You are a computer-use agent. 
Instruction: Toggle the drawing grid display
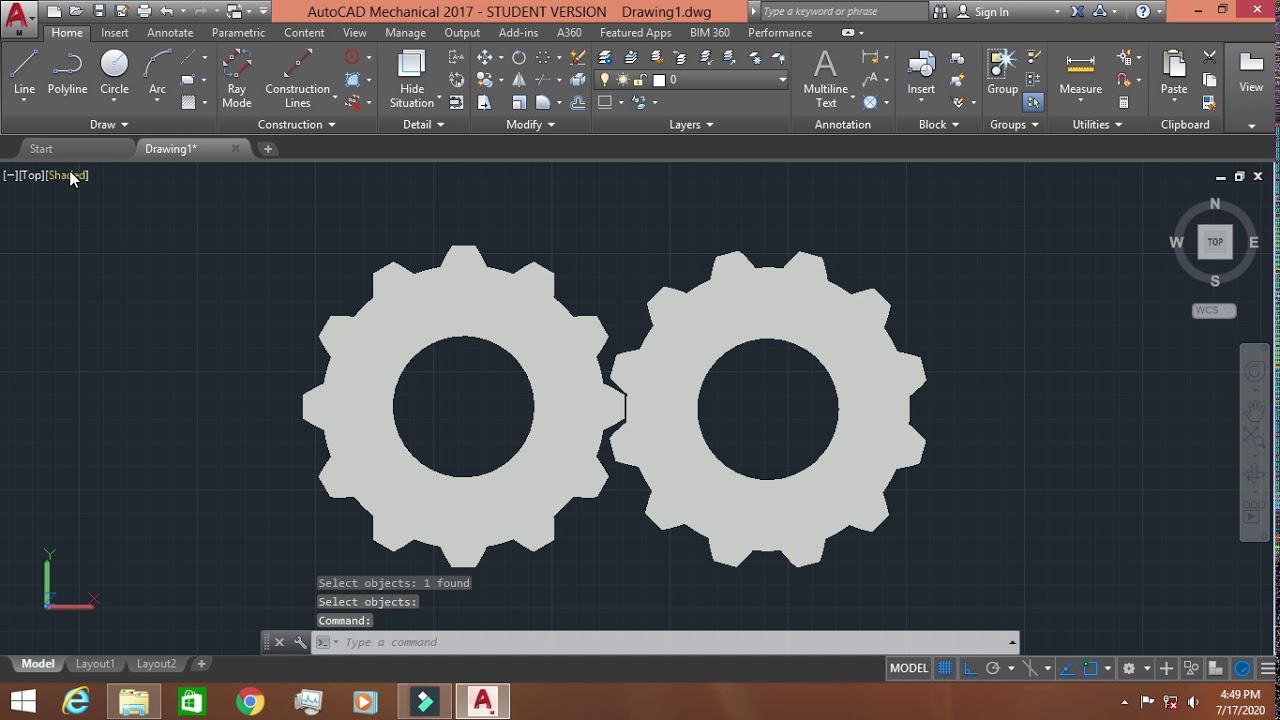945,668
